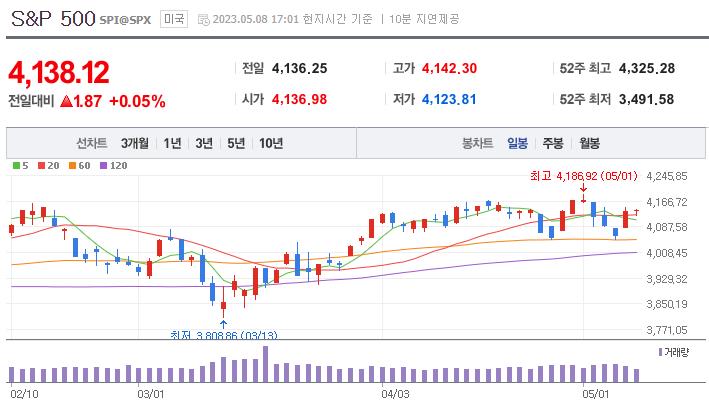Click the 52주 최저 value 3,491.58
Image resolution: width=709 pixels, height=410 pixels.
click(647, 99)
